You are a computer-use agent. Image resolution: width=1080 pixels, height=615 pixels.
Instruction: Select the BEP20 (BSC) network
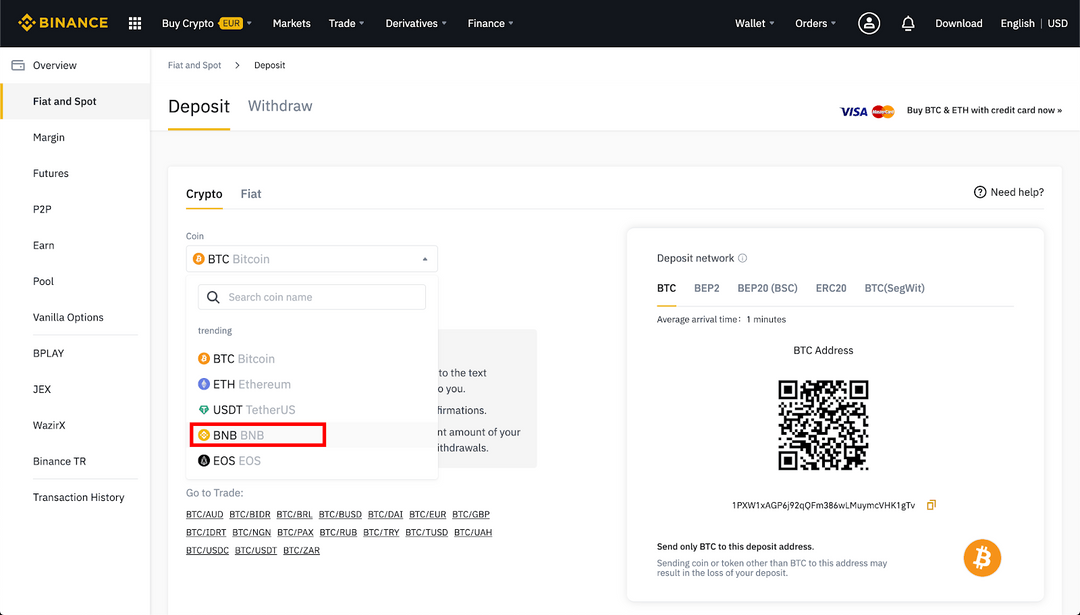point(767,288)
